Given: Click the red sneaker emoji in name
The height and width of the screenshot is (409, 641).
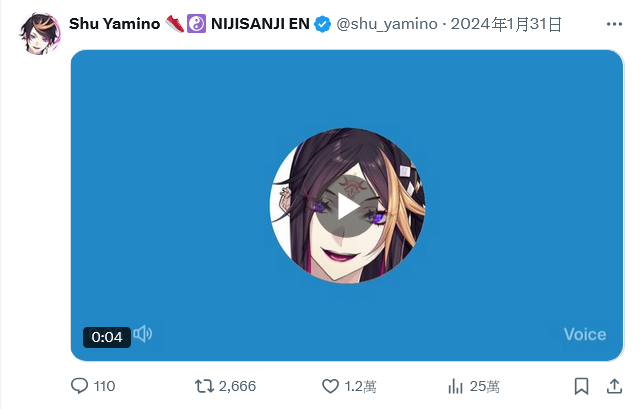Looking at the screenshot, I should [x=175, y=24].
